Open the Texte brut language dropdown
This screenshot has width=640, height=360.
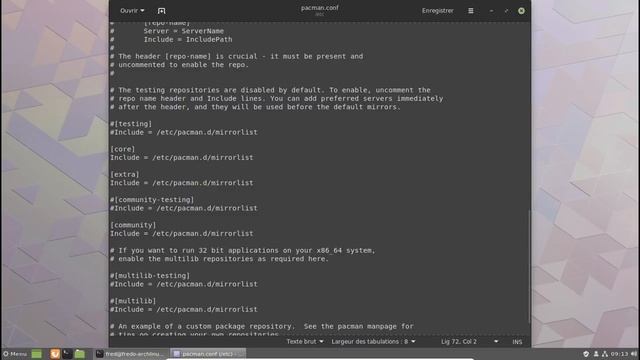pyautogui.click(x=304, y=341)
